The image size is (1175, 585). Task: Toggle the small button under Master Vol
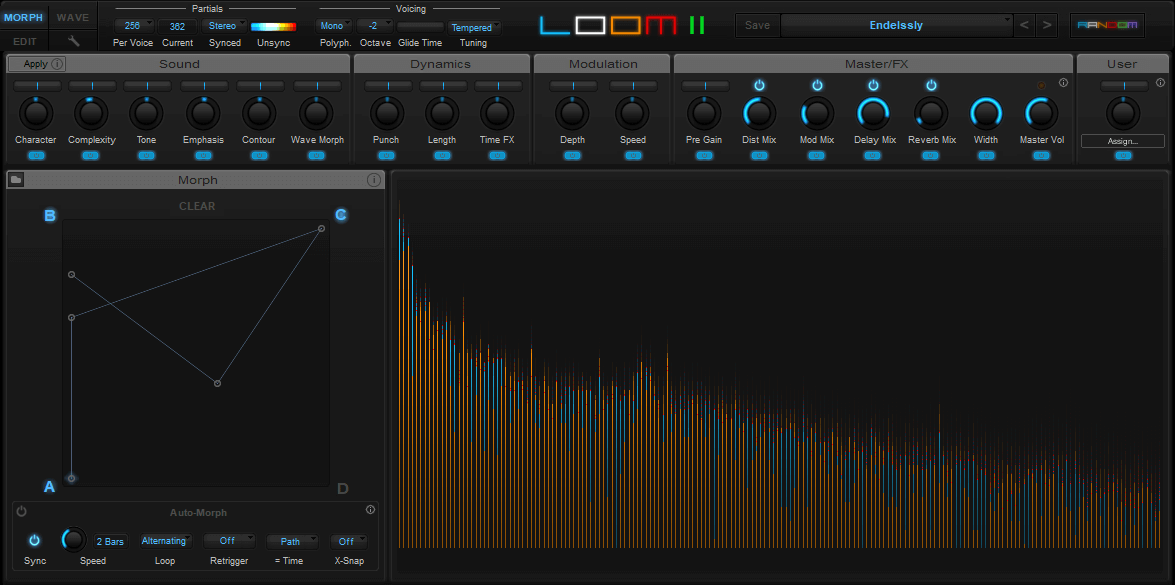tap(1042, 156)
